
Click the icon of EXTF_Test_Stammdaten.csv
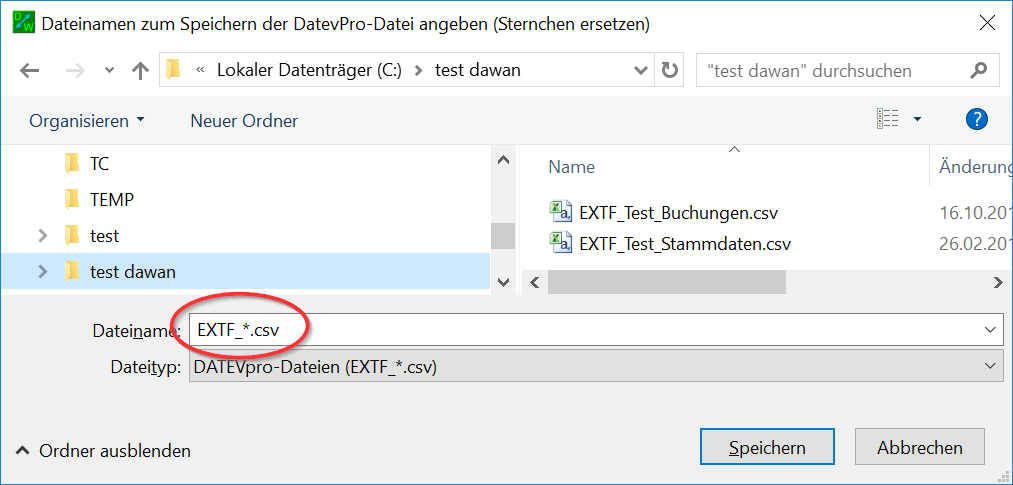560,242
